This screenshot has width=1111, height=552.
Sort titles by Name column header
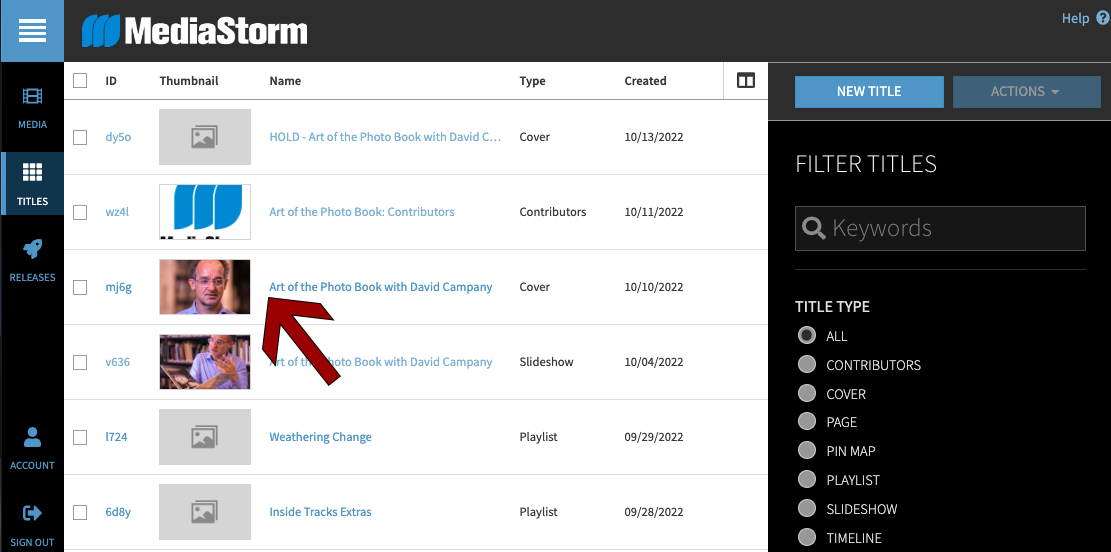pos(285,81)
